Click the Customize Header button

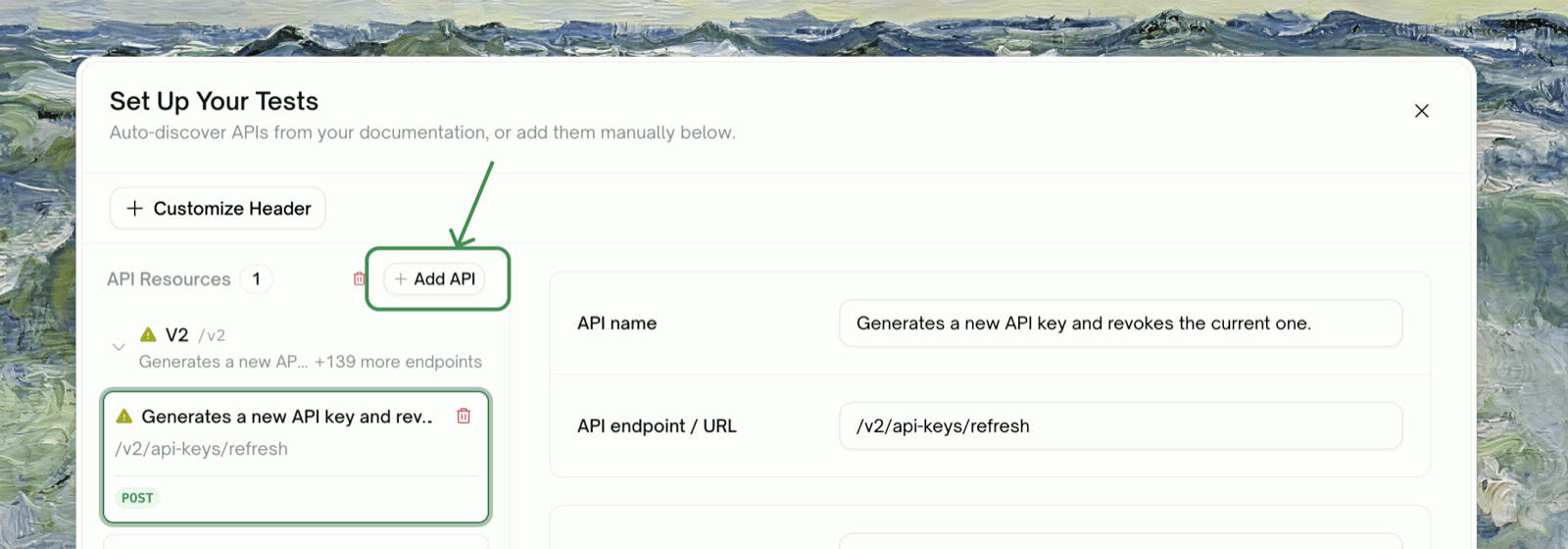point(218,209)
